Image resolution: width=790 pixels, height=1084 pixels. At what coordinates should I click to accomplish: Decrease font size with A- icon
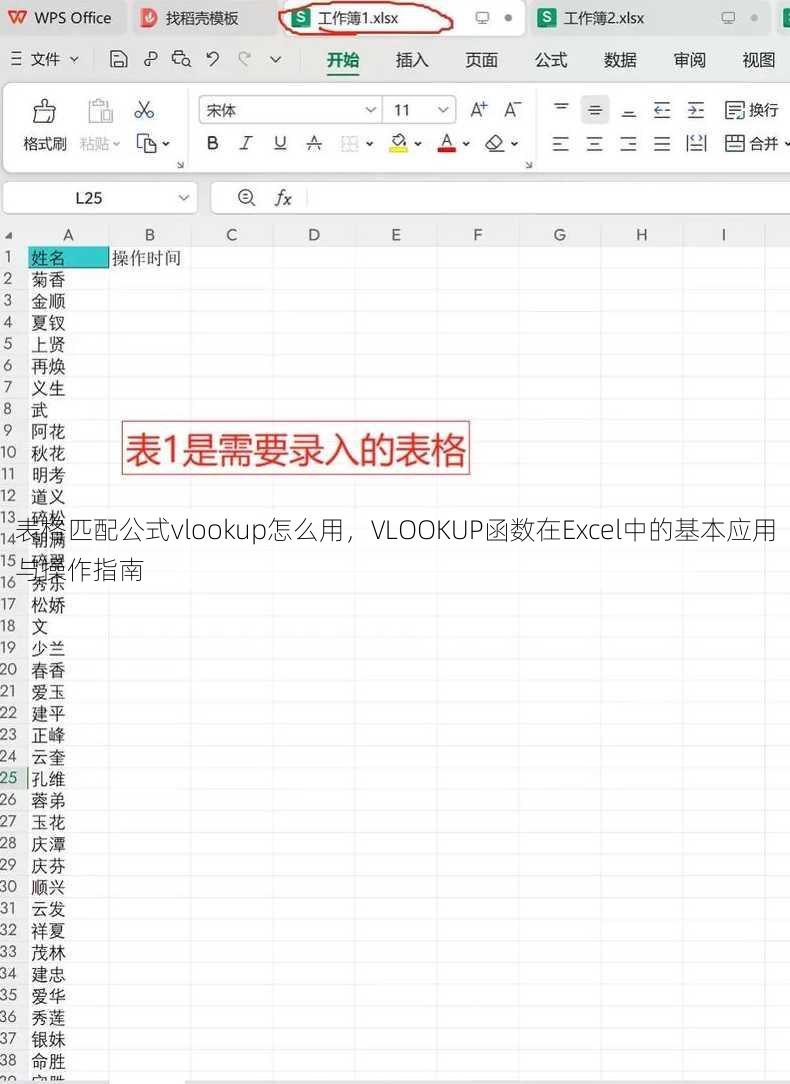pyautogui.click(x=512, y=109)
